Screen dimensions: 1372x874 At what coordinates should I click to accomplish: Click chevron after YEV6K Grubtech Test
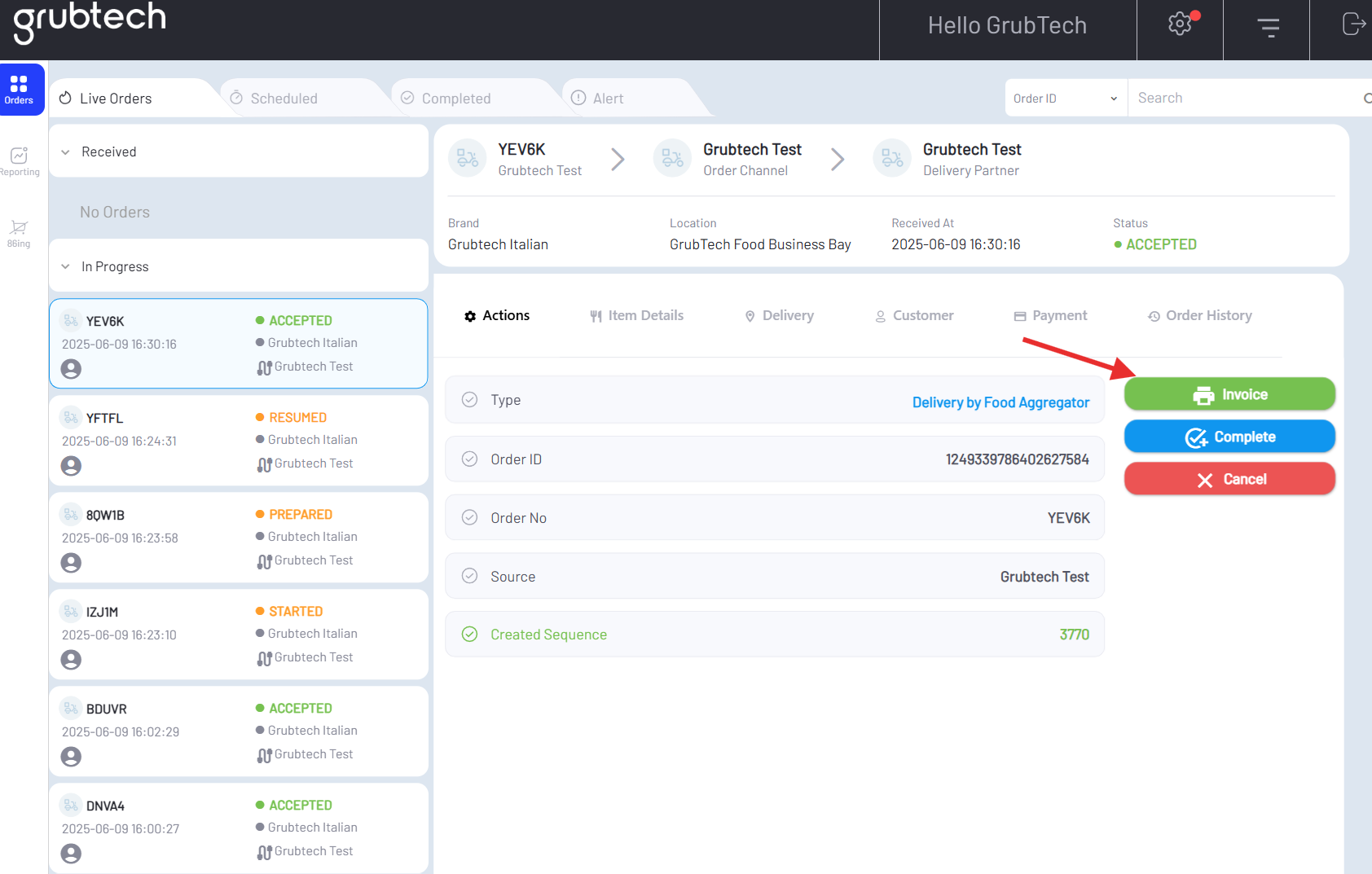pos(618,159)
